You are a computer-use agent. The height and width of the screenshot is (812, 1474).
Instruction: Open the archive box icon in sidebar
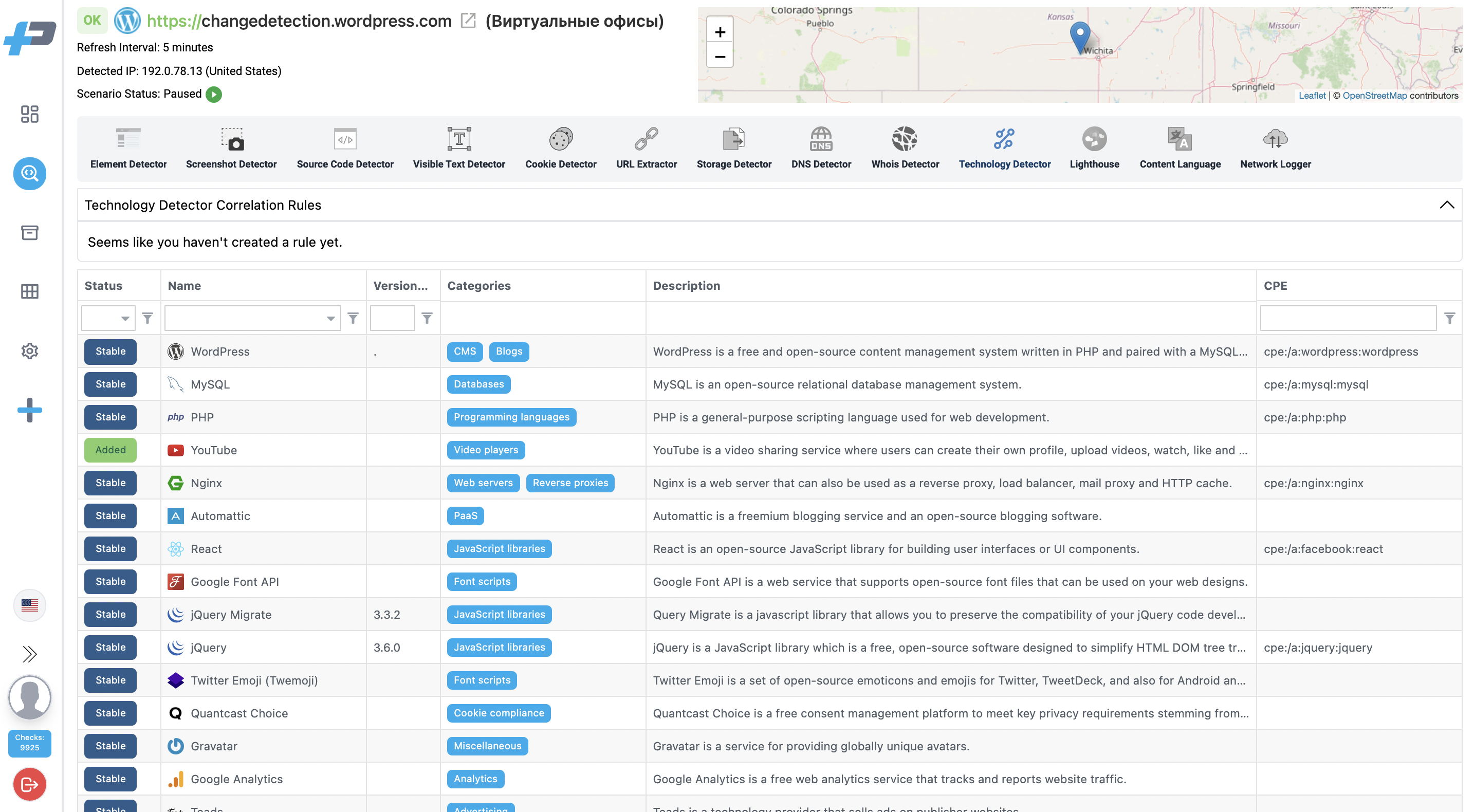(30, 232)
